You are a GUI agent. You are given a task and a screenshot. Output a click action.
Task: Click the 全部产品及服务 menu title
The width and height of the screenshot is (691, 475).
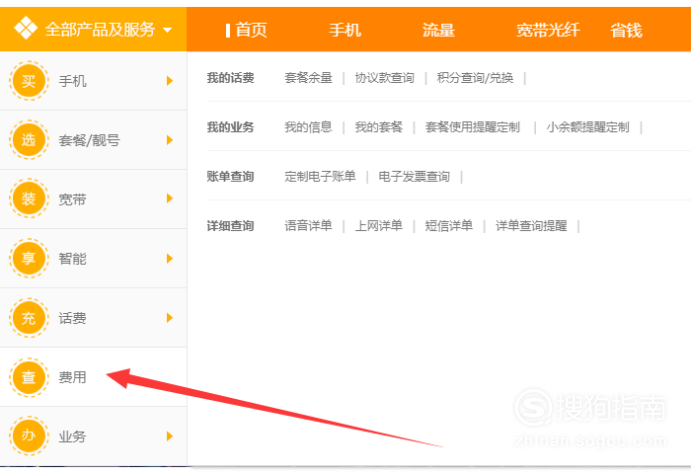(x=100, y=30)
